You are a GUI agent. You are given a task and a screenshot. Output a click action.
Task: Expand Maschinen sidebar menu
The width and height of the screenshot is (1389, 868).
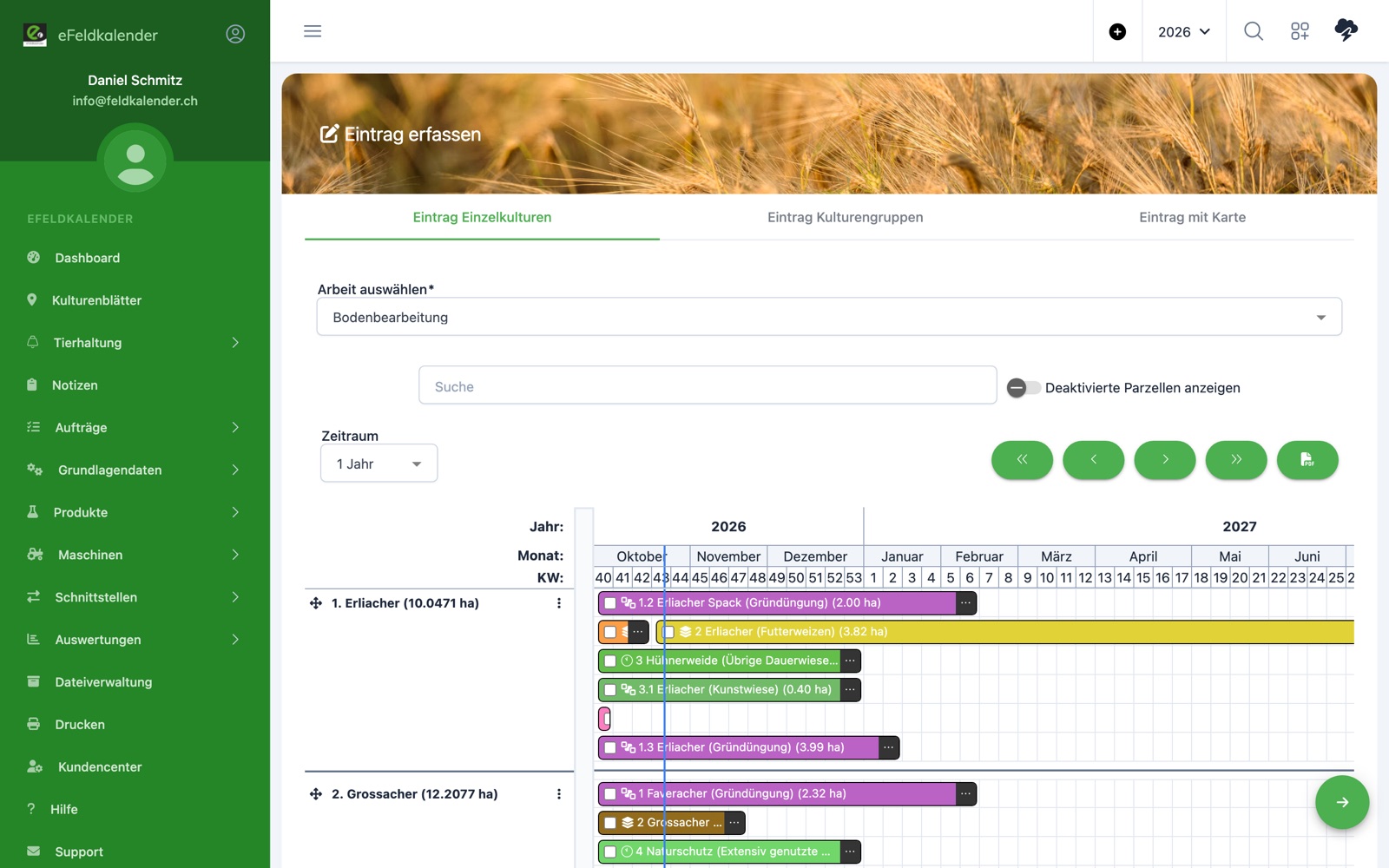[135, 555]
